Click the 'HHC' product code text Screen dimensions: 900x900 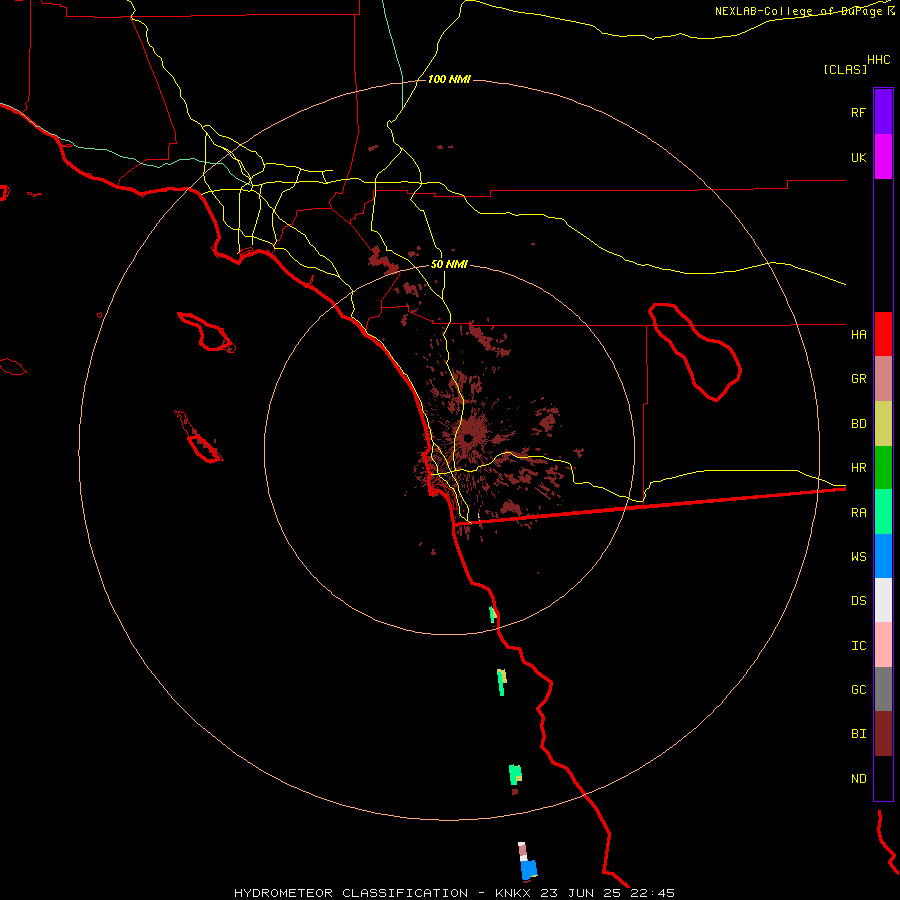pyautogui.click(x=879, y=60)
